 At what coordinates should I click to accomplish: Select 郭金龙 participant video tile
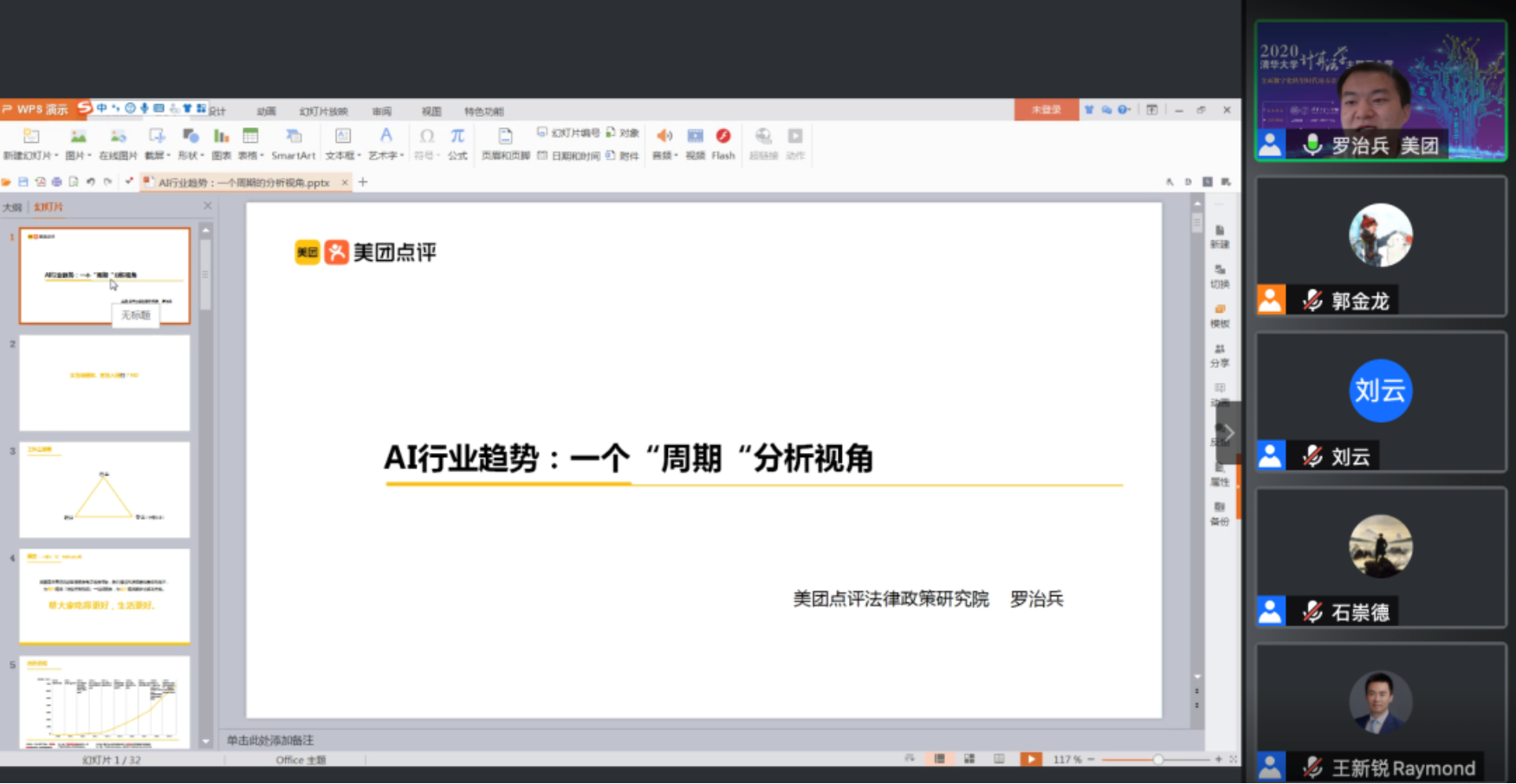pyautogui.click(x=1381, y=246)
